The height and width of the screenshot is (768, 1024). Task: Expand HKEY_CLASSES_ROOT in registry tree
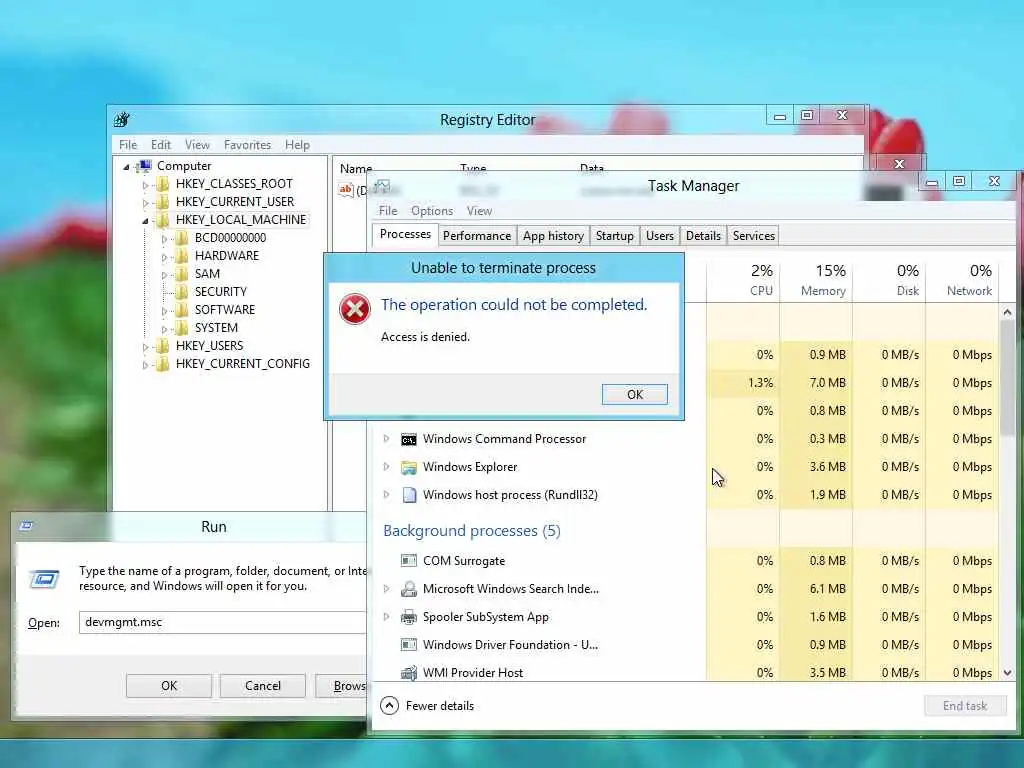pos(145,185)
